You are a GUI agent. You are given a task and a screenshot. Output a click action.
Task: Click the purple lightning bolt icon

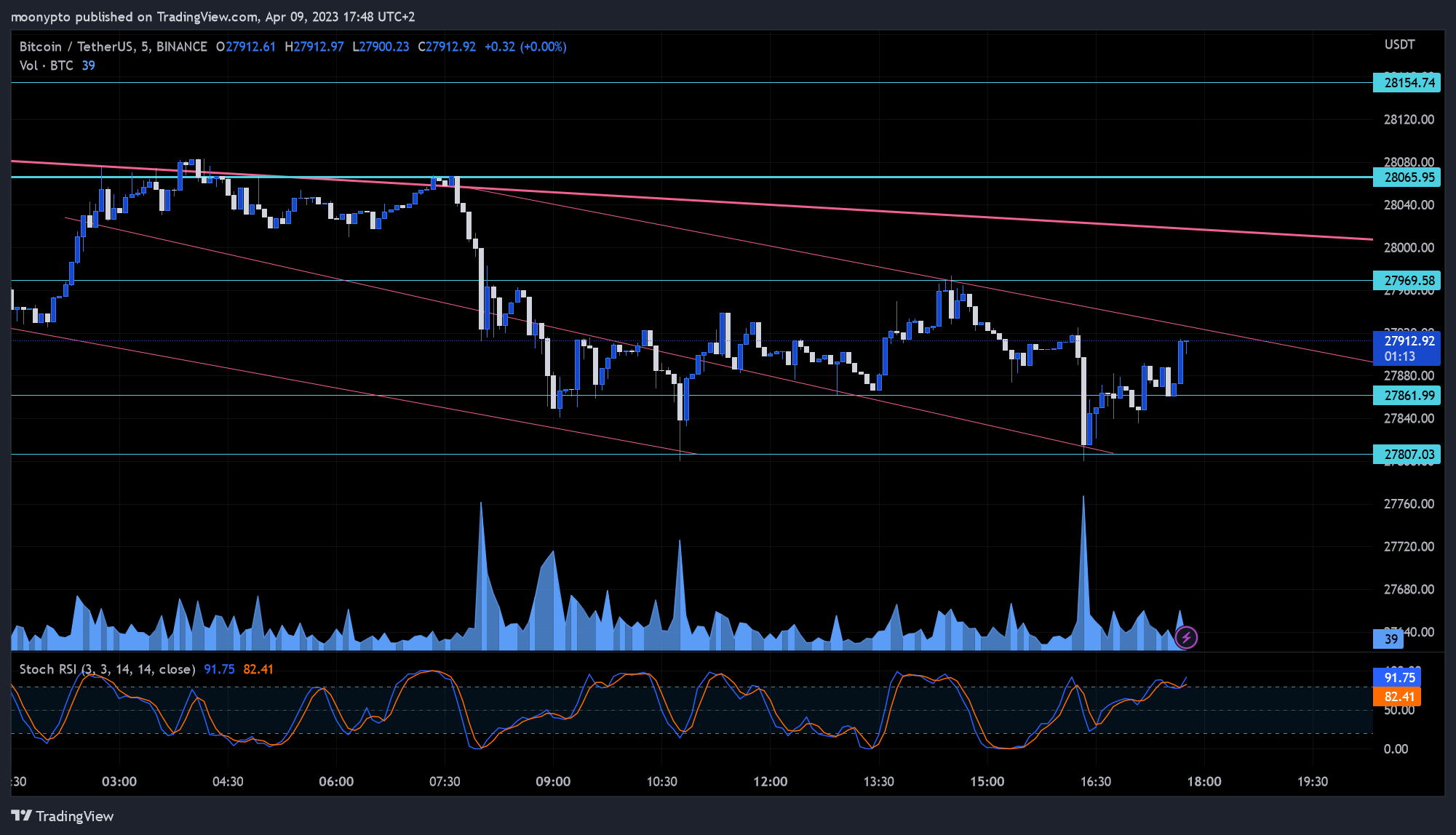[x=1186, y=638]
